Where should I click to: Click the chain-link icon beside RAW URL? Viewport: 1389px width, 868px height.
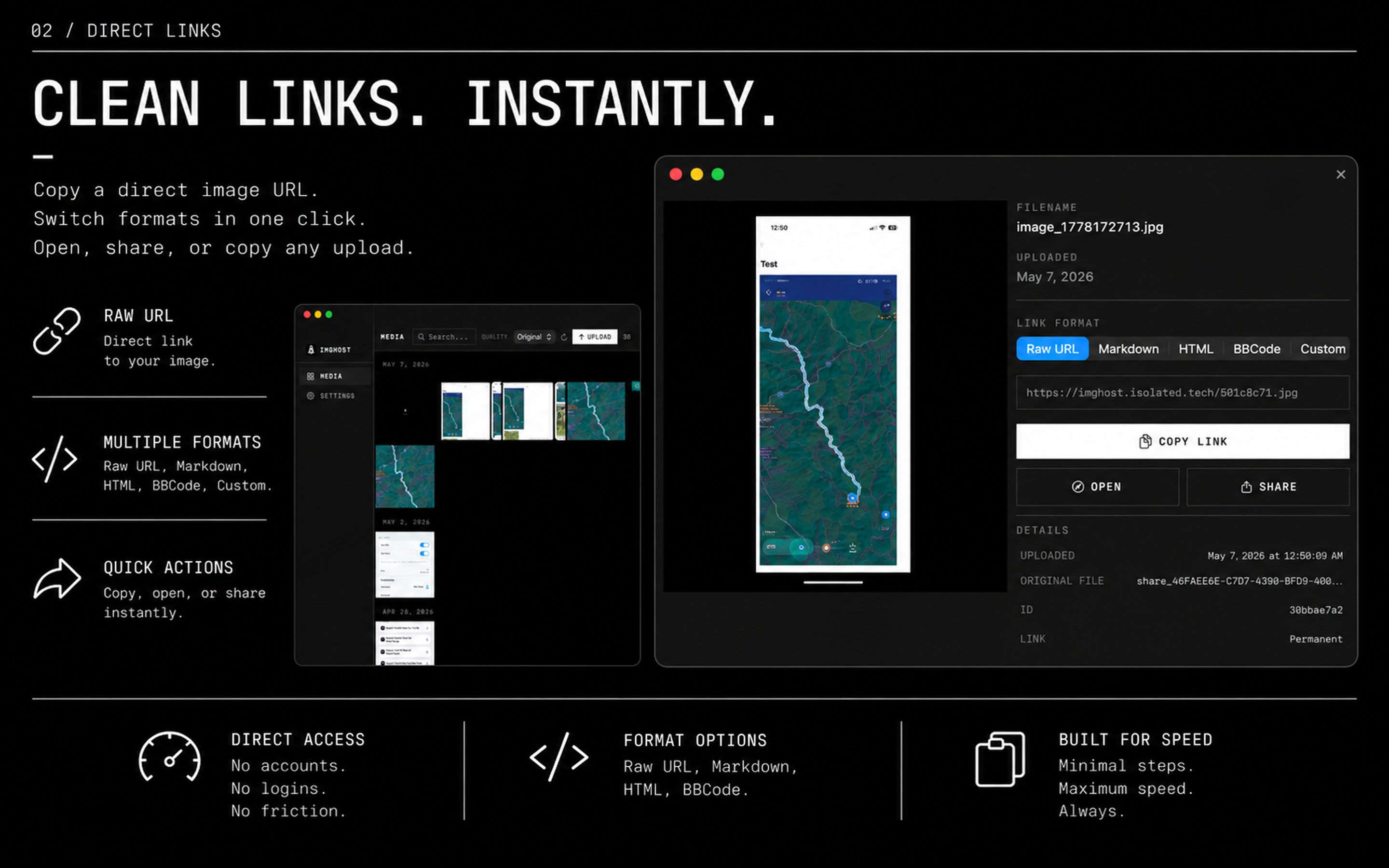tap(56, 331)
